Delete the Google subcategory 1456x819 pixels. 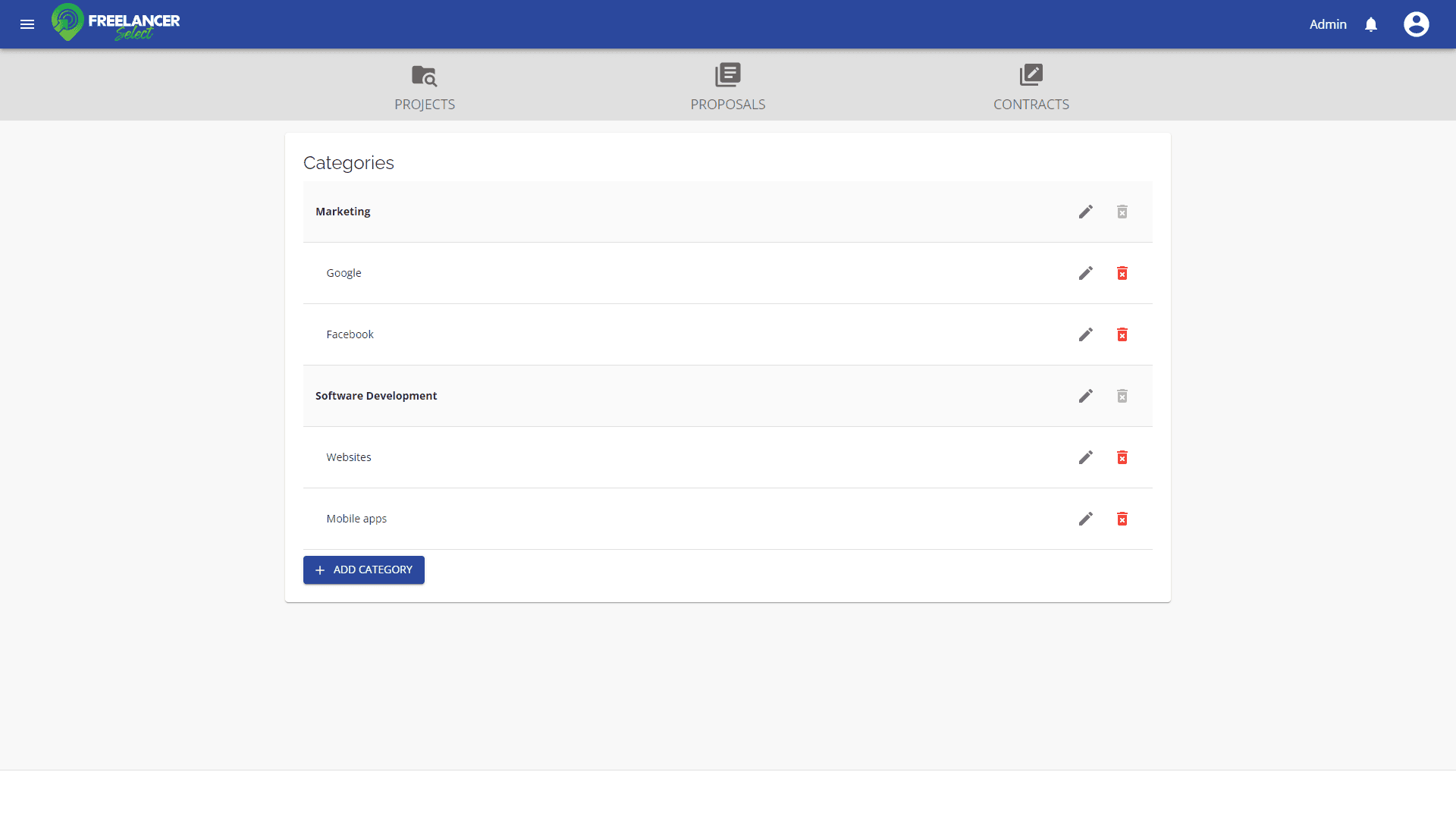pos(1122,273)
